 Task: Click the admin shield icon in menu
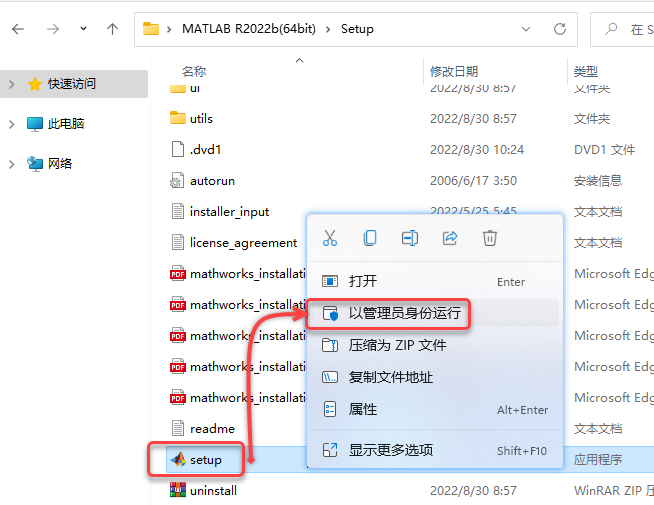point(330,313)
